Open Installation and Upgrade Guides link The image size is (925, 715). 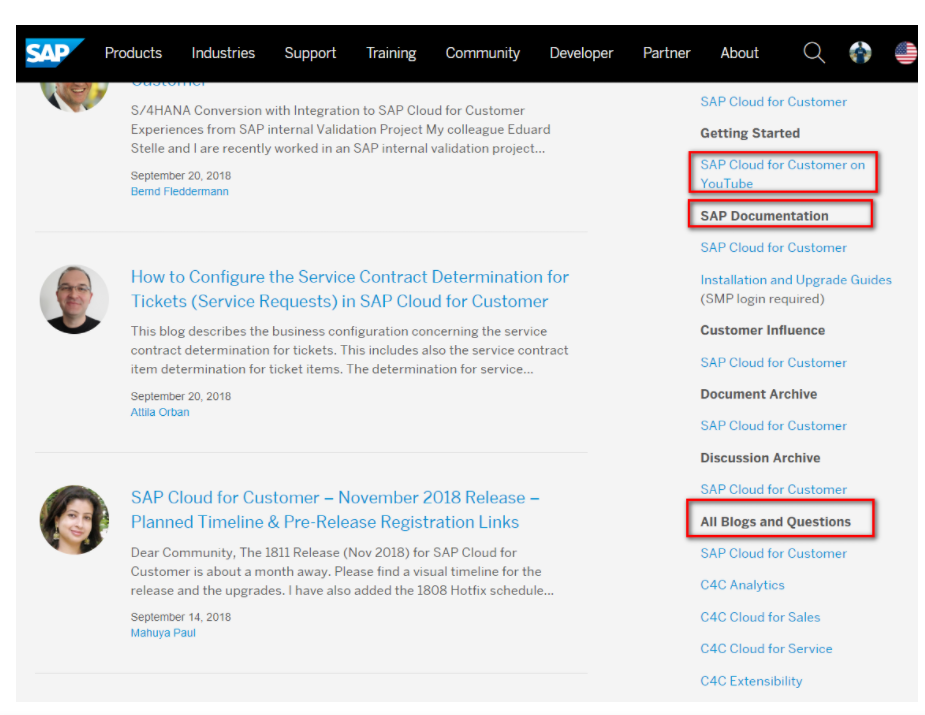coord(796,280)
